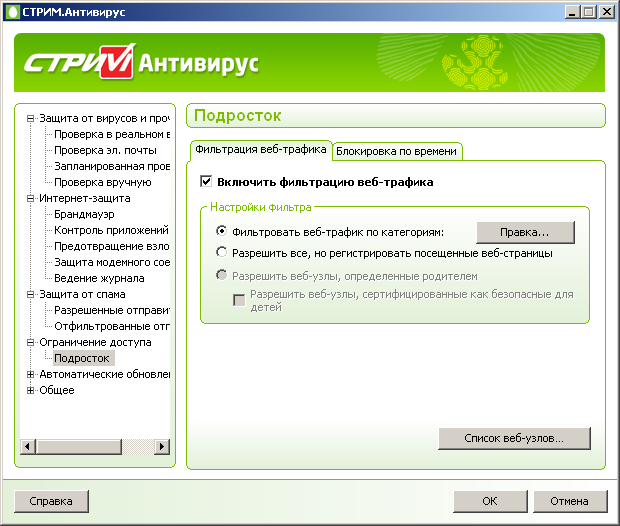The image size is (620, 526).
Task: Select Предотвращение взлома tree item
Action: coord(112,246)
